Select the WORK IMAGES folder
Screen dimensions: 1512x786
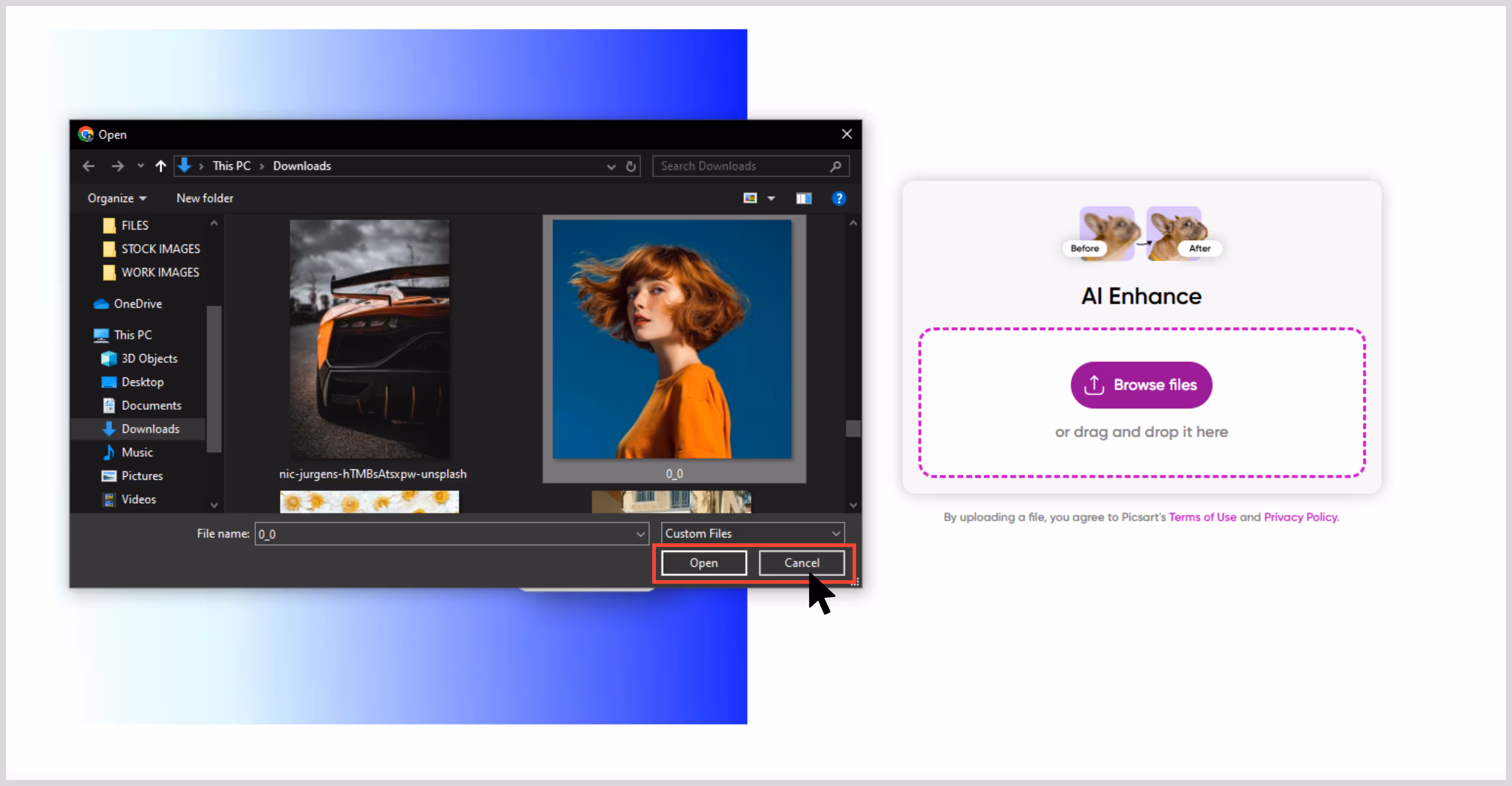point(151,272)
